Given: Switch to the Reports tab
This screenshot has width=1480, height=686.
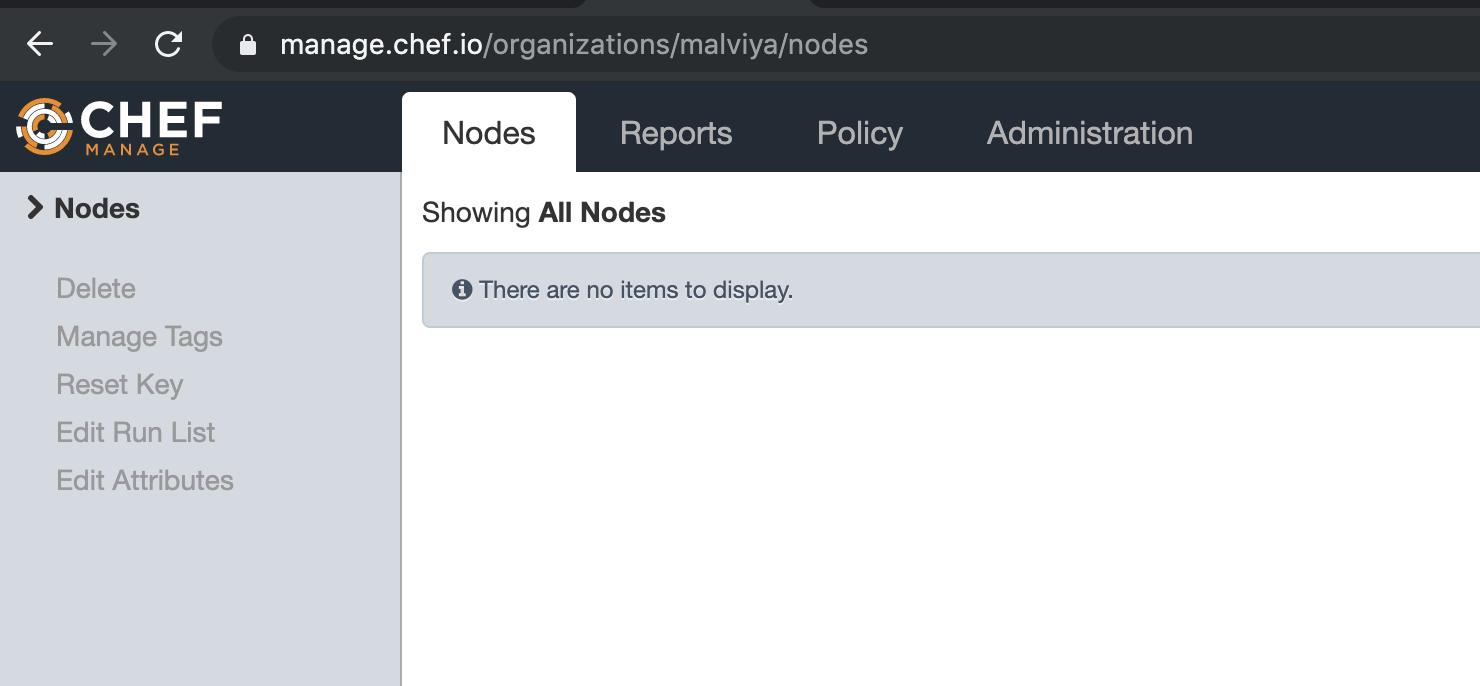Looking at the screenshot, I should point(676,132).
